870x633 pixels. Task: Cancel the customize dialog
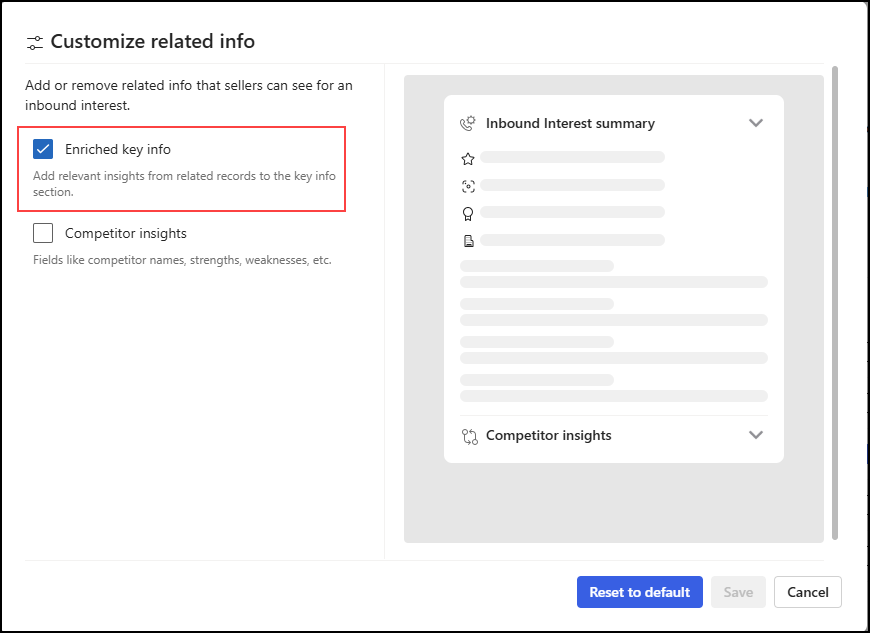point(807,592)
